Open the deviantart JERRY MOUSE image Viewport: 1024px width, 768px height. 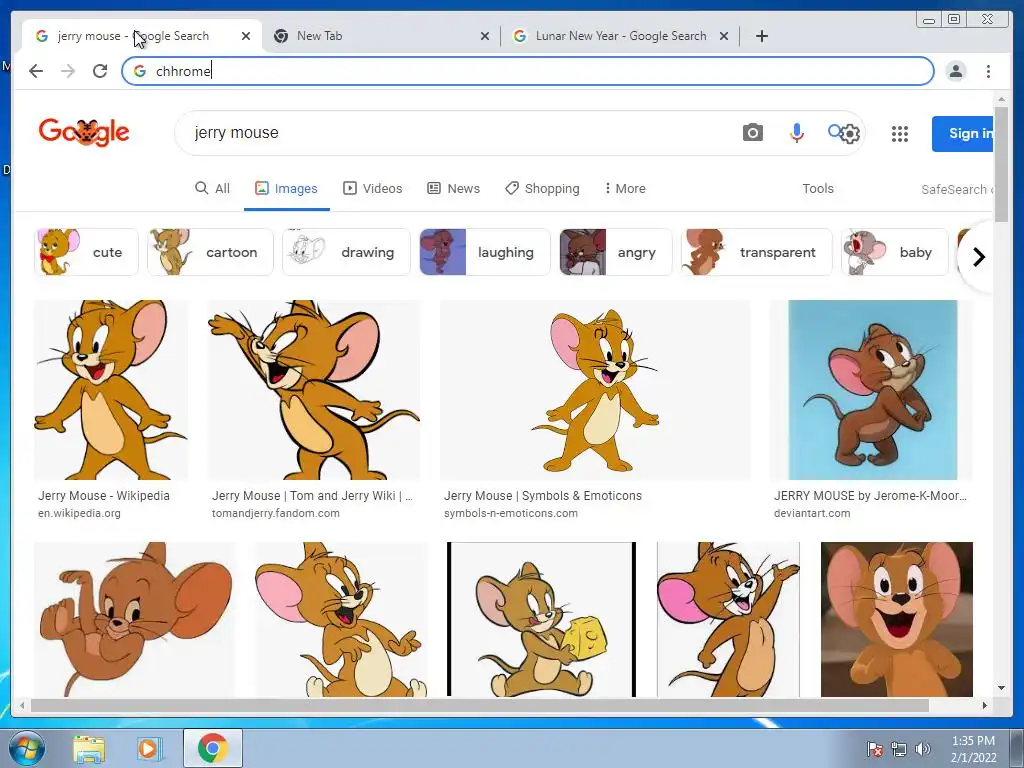(871, 390)
